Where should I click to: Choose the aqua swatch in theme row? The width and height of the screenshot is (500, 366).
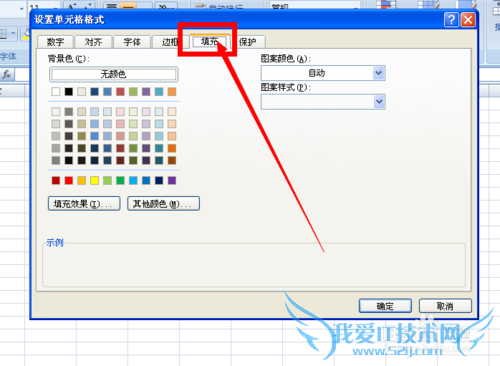pos(159,91)
